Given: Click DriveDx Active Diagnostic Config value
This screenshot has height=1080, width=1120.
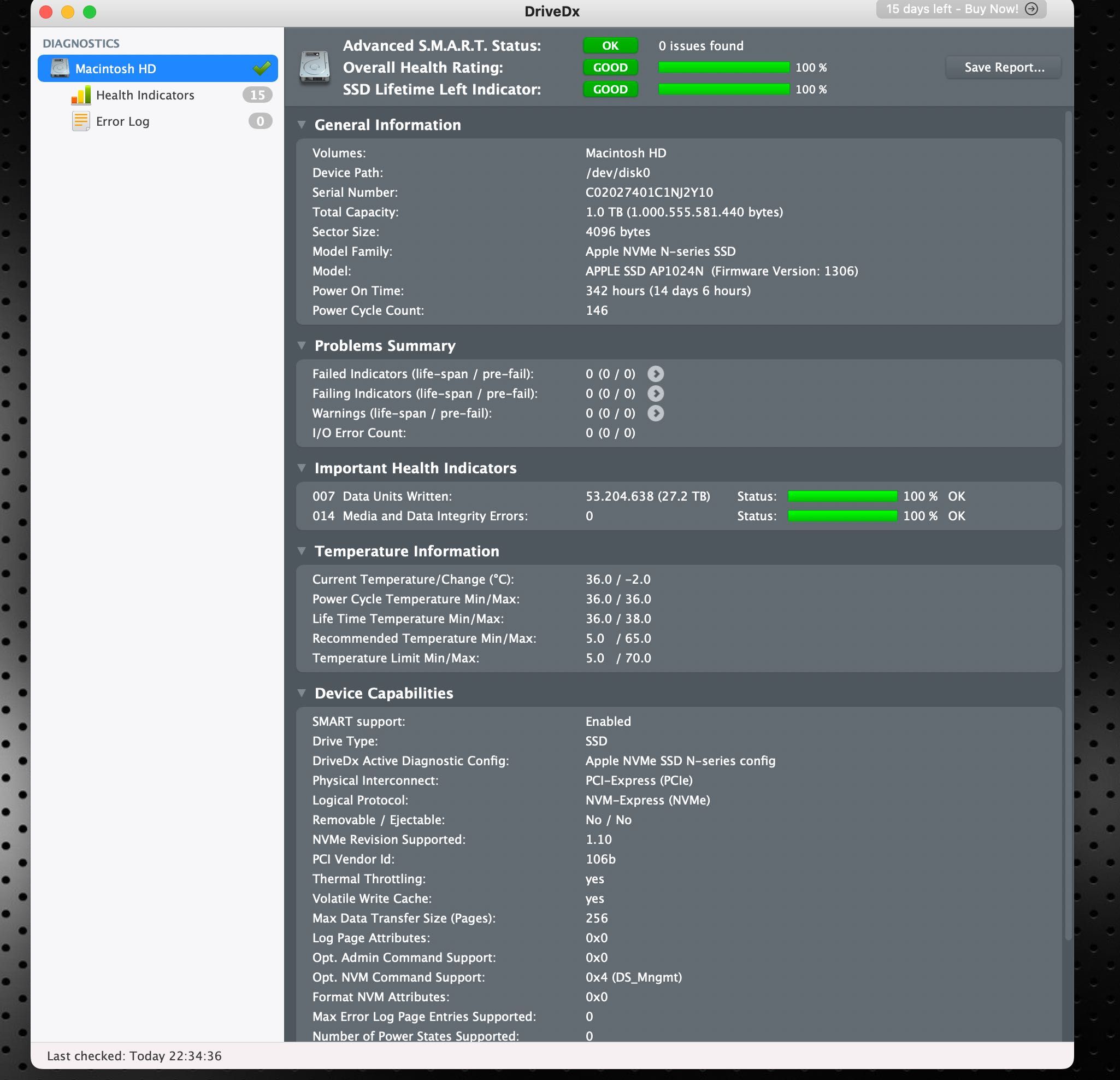Looking at the screenshot, I should 680,760.
